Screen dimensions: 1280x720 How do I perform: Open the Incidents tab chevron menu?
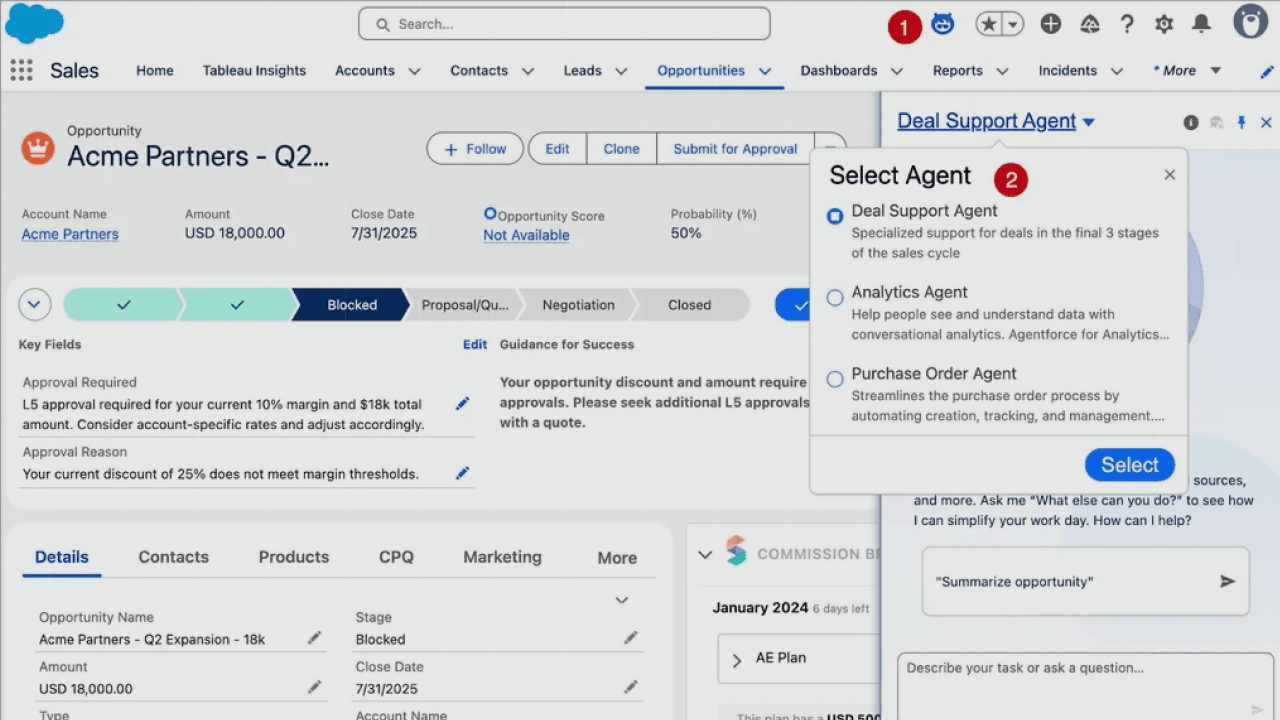[x=1117, y=71]
